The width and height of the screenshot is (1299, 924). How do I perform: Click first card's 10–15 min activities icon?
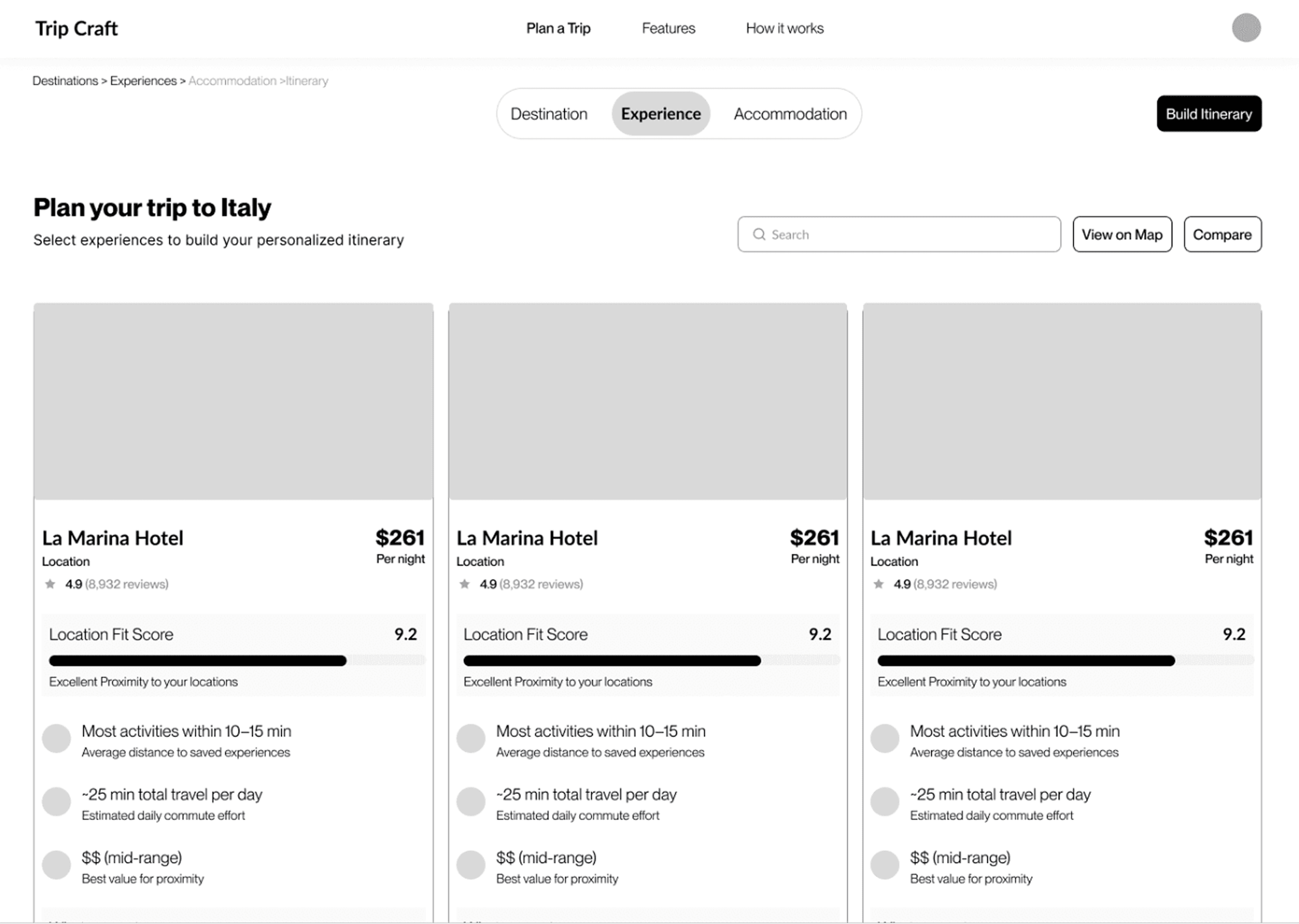click(x=56, y=739)
